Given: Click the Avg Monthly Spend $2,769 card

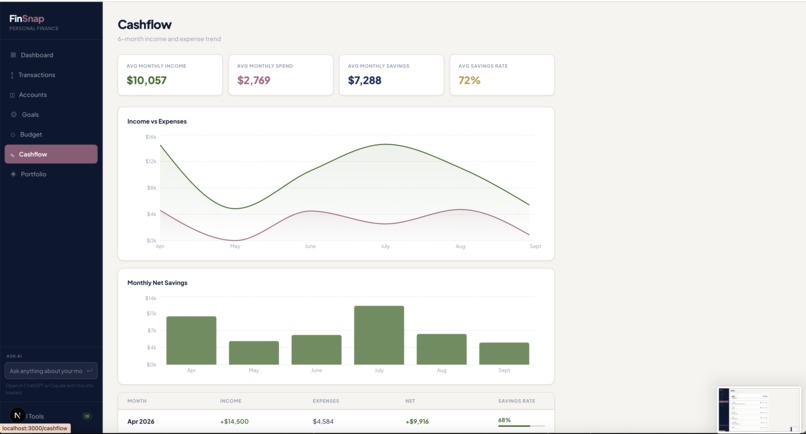Looking at the screenshot, I should point(281,75).
